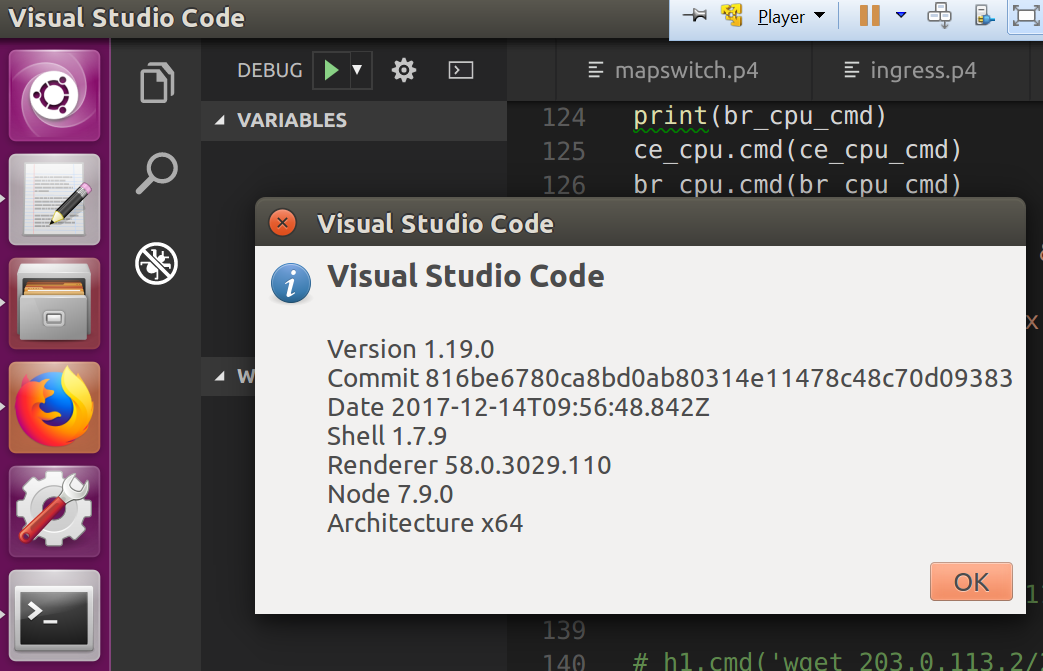Click code line 125 ce_cpu.cmd

click(797, 150)
